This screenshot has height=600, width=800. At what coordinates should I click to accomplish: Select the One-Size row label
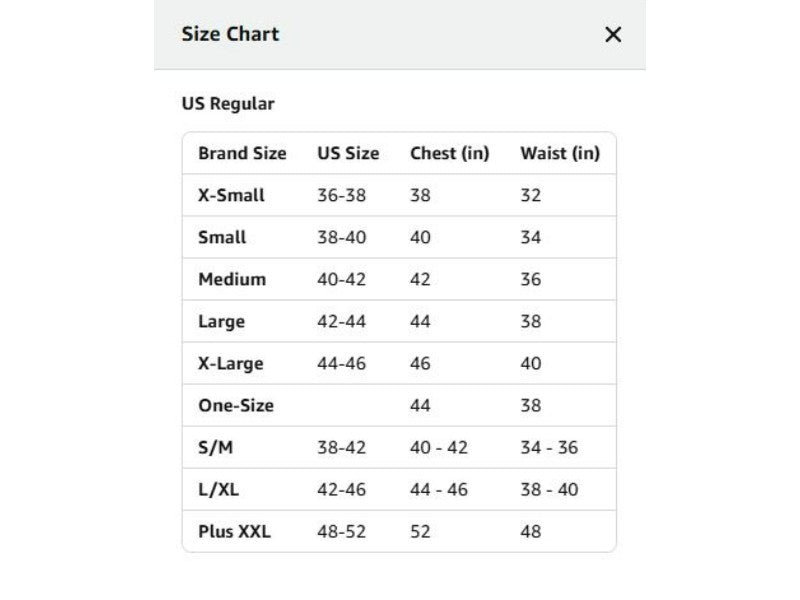point(236,406)
